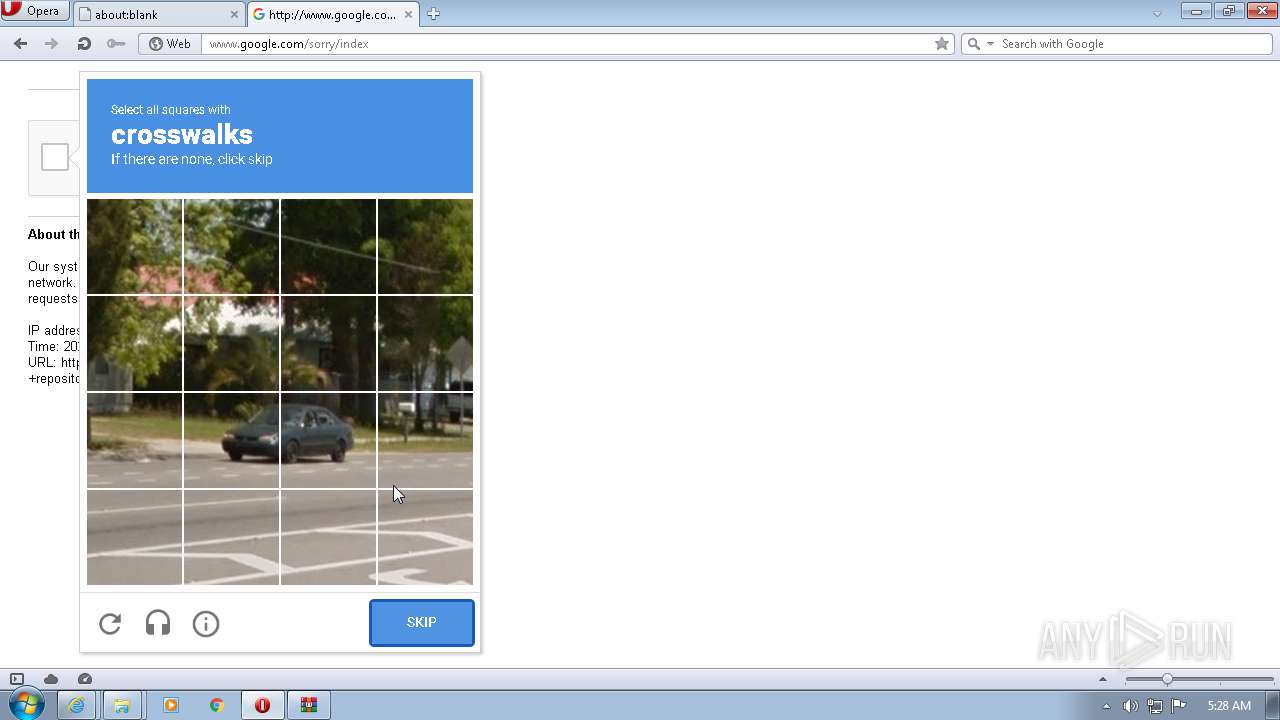Viewport: 1280px width, 720px height.
Task: Click the SKIP button
Action: (422, 623)
